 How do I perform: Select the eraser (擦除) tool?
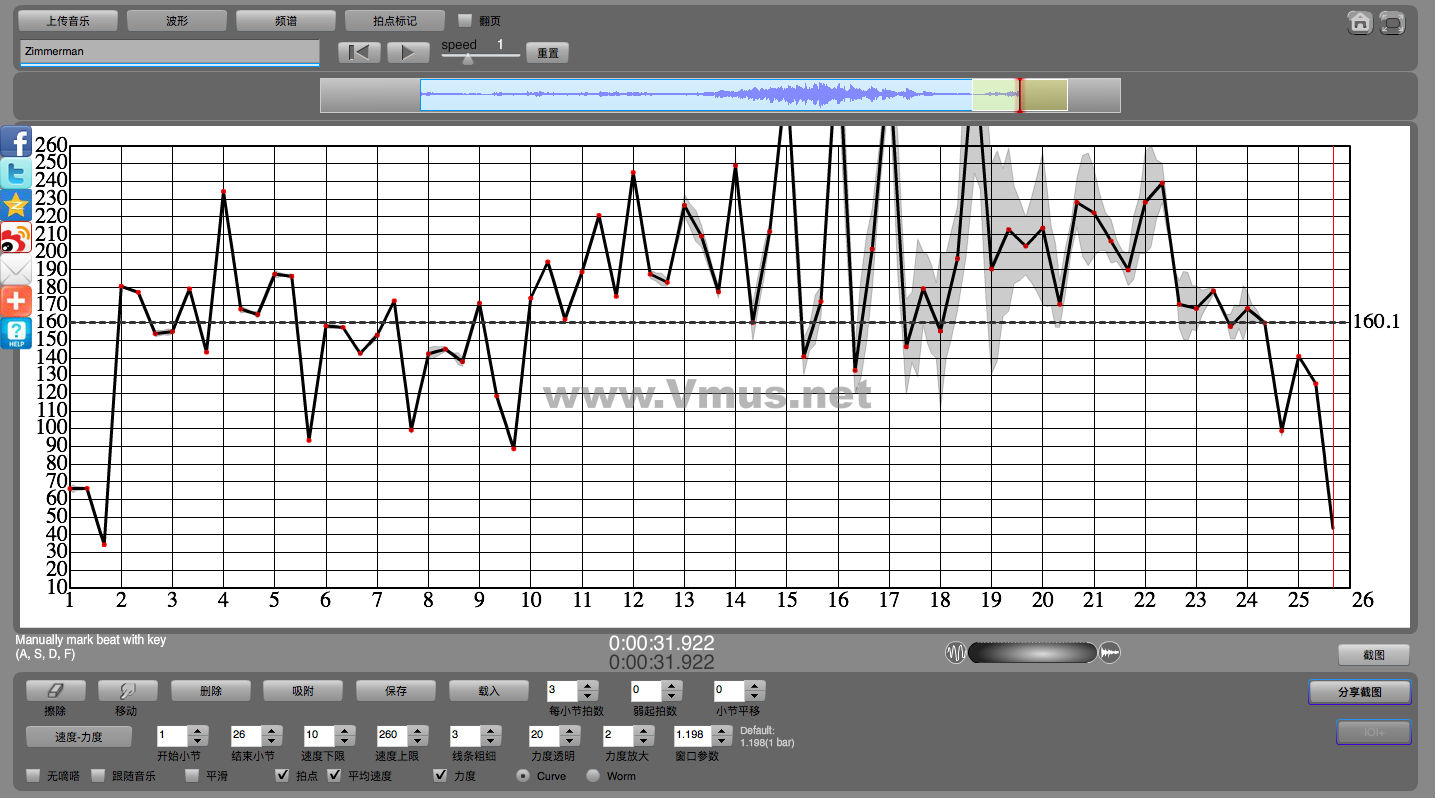click(x=55, y=690)
